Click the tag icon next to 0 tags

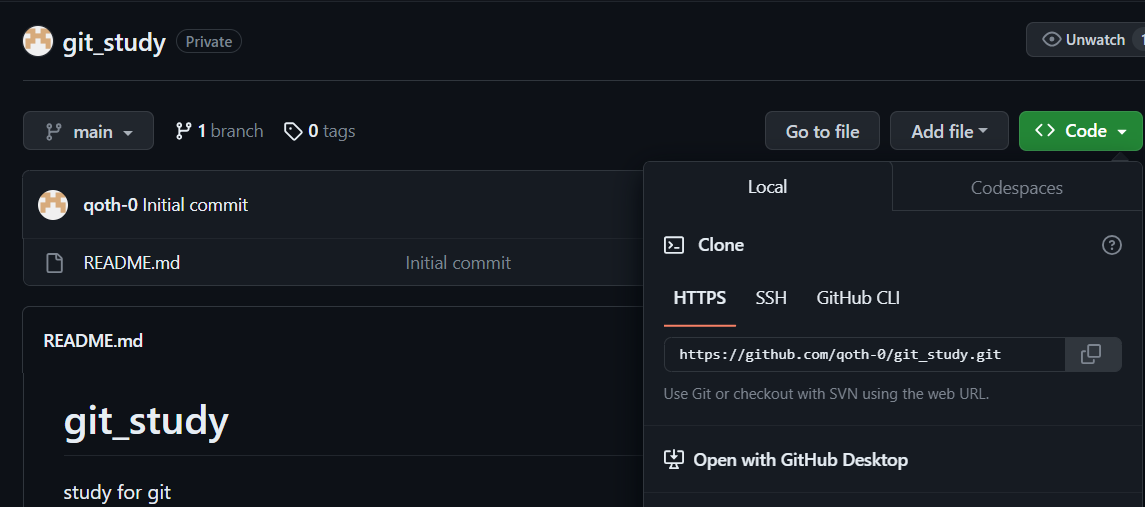point(293,131)
